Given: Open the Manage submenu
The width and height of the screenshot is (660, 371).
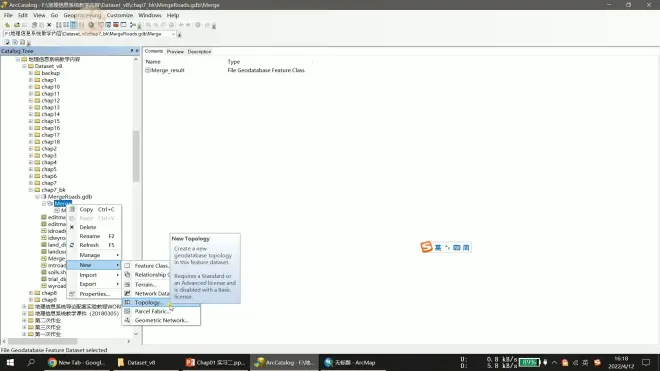Looking at the screenshot, I should click(93, 255).
